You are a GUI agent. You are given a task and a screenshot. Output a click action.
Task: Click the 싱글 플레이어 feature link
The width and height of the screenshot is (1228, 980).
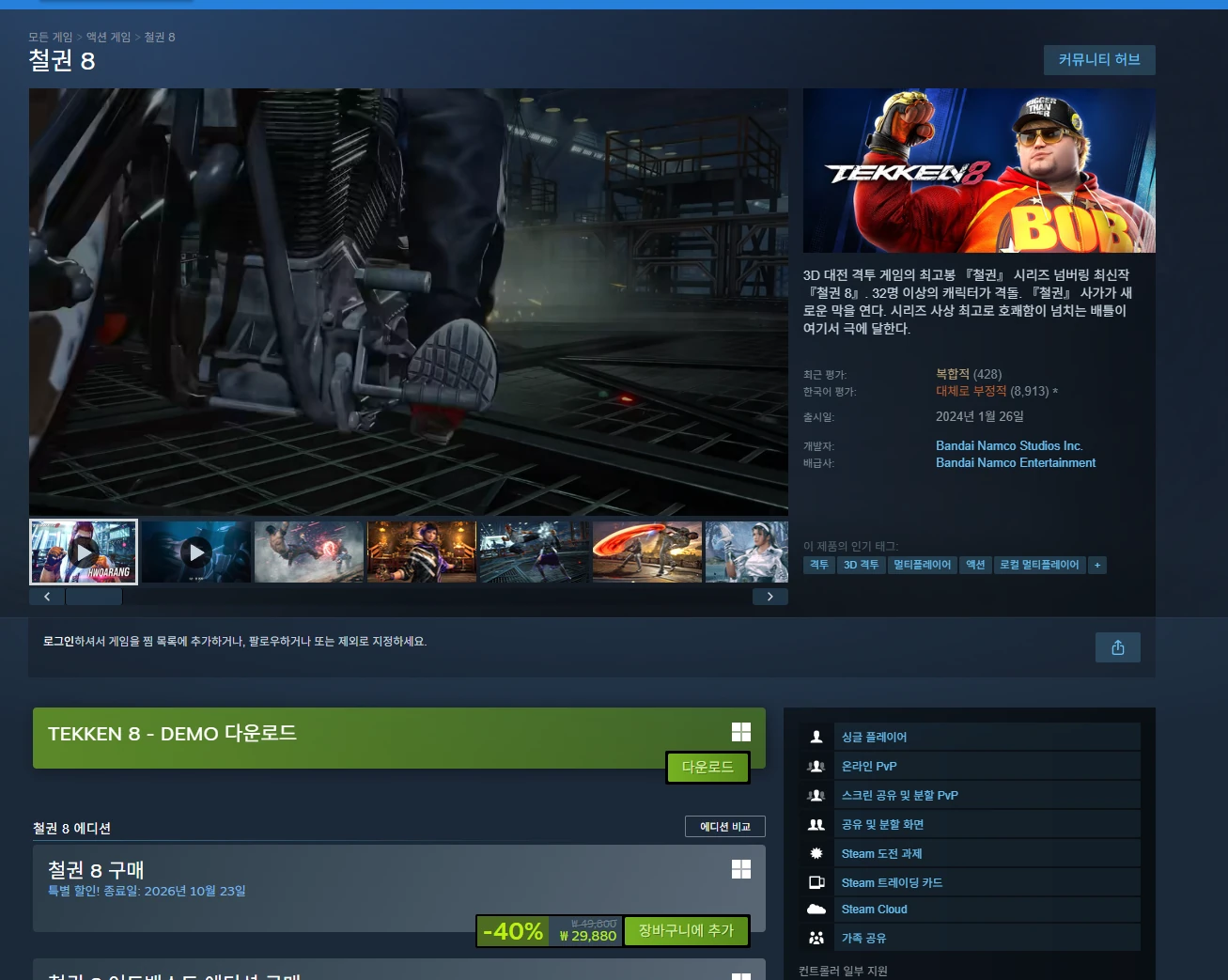874,738
